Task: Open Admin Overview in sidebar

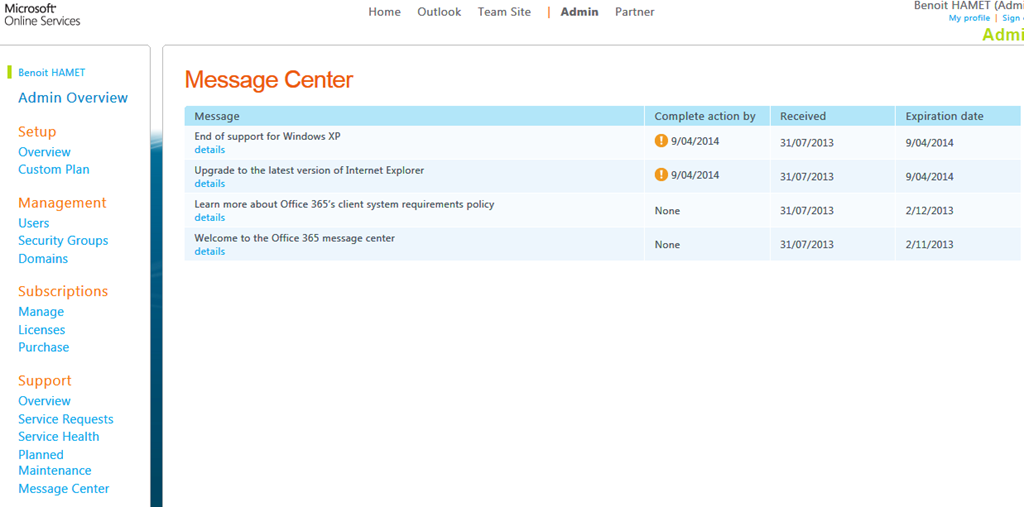Action: 73,98
